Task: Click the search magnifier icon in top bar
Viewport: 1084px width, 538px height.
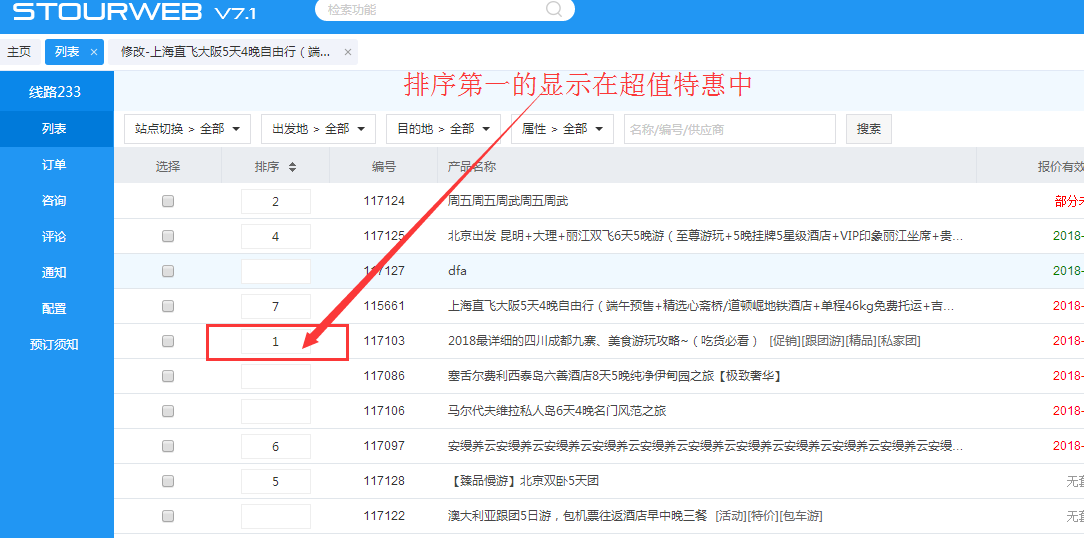Action: click(x=553, y=10)
